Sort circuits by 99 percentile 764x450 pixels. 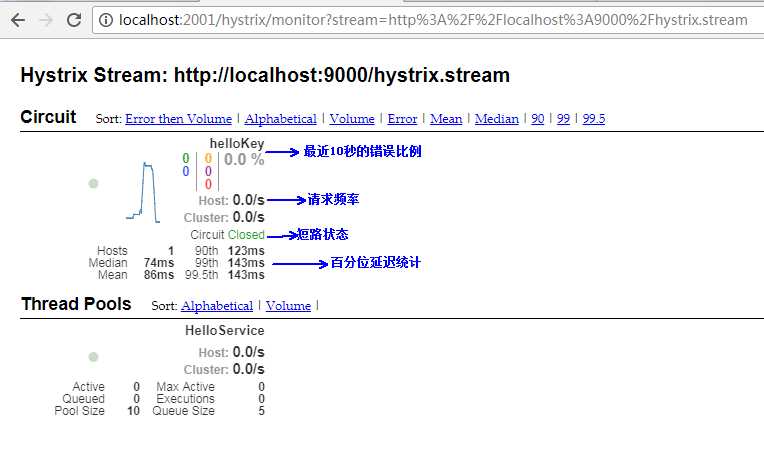563,119
